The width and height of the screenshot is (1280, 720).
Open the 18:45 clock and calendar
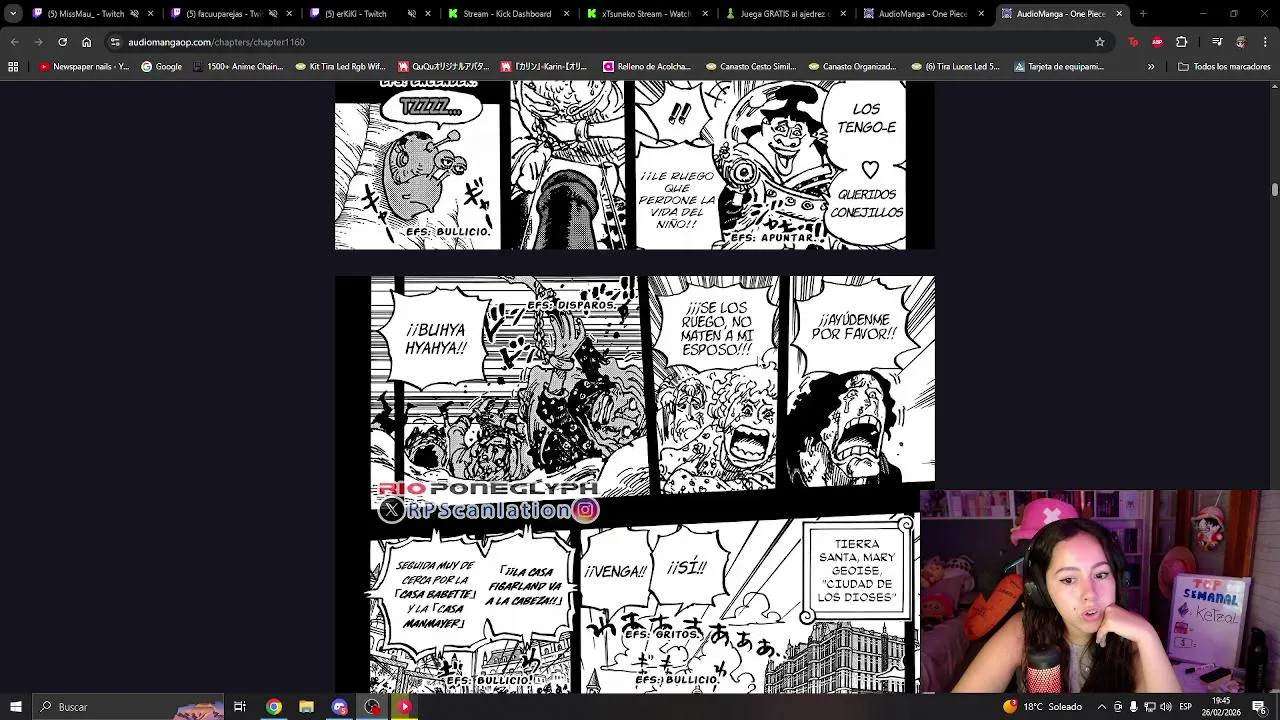tap(1221, 707)
